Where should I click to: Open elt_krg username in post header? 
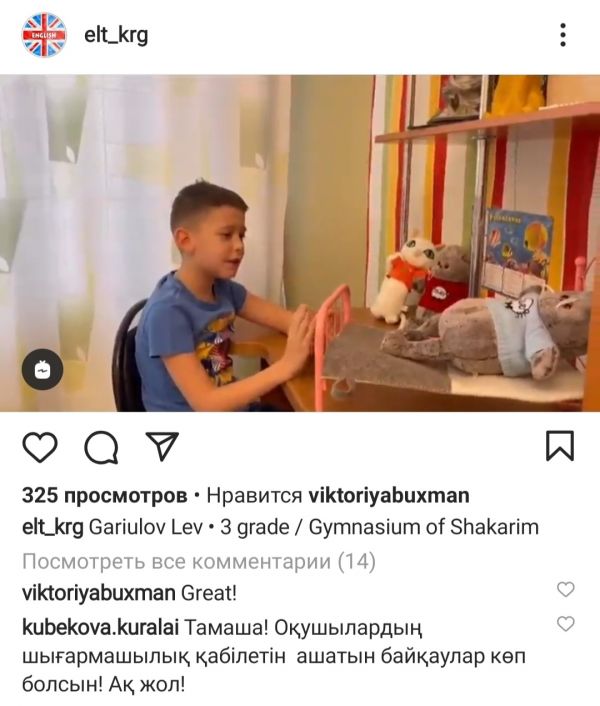(116, 36)
